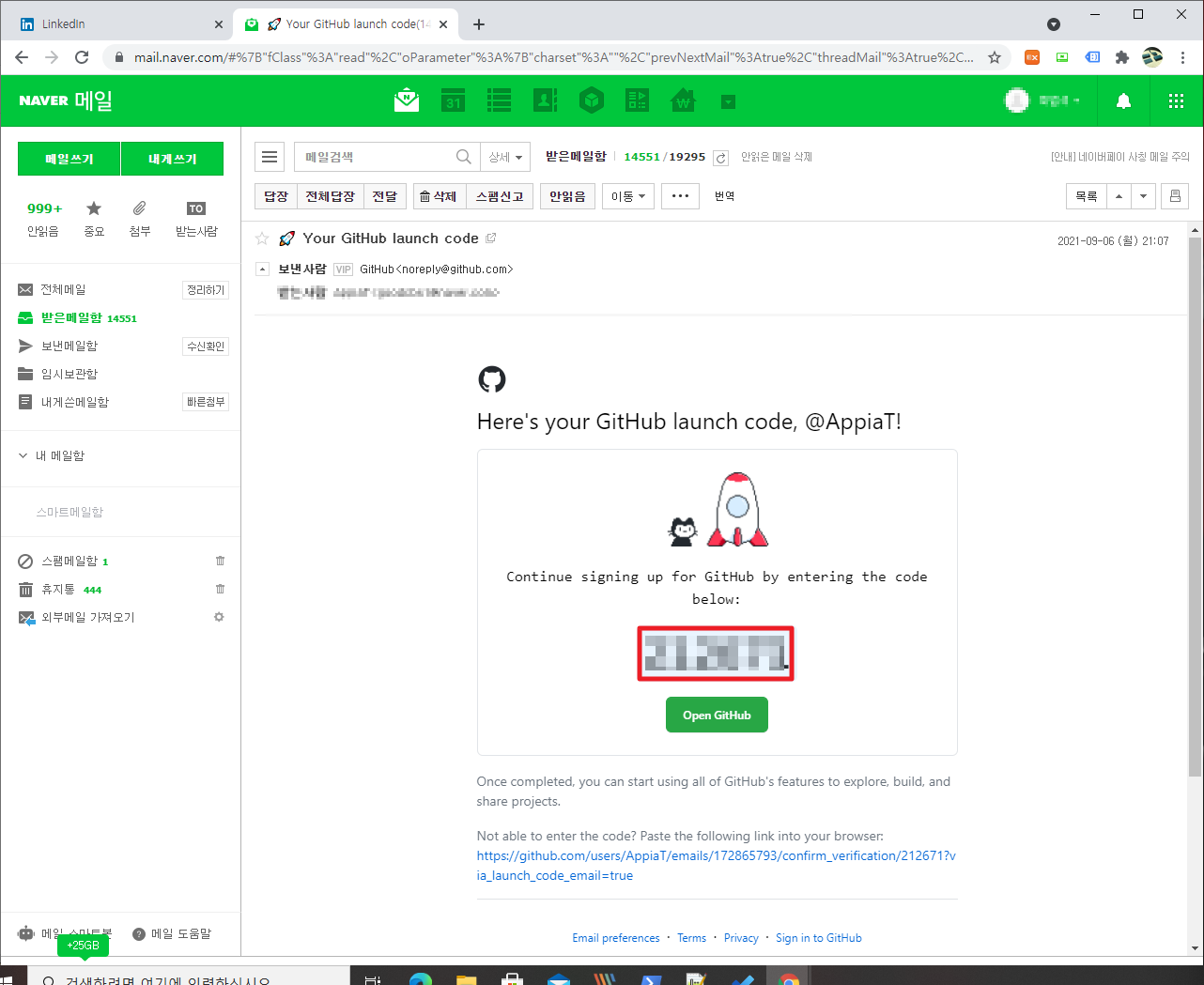1204x985 pixels.
Task: Open 전체메일 all mail folder
Action: click(x=63, y=290)
